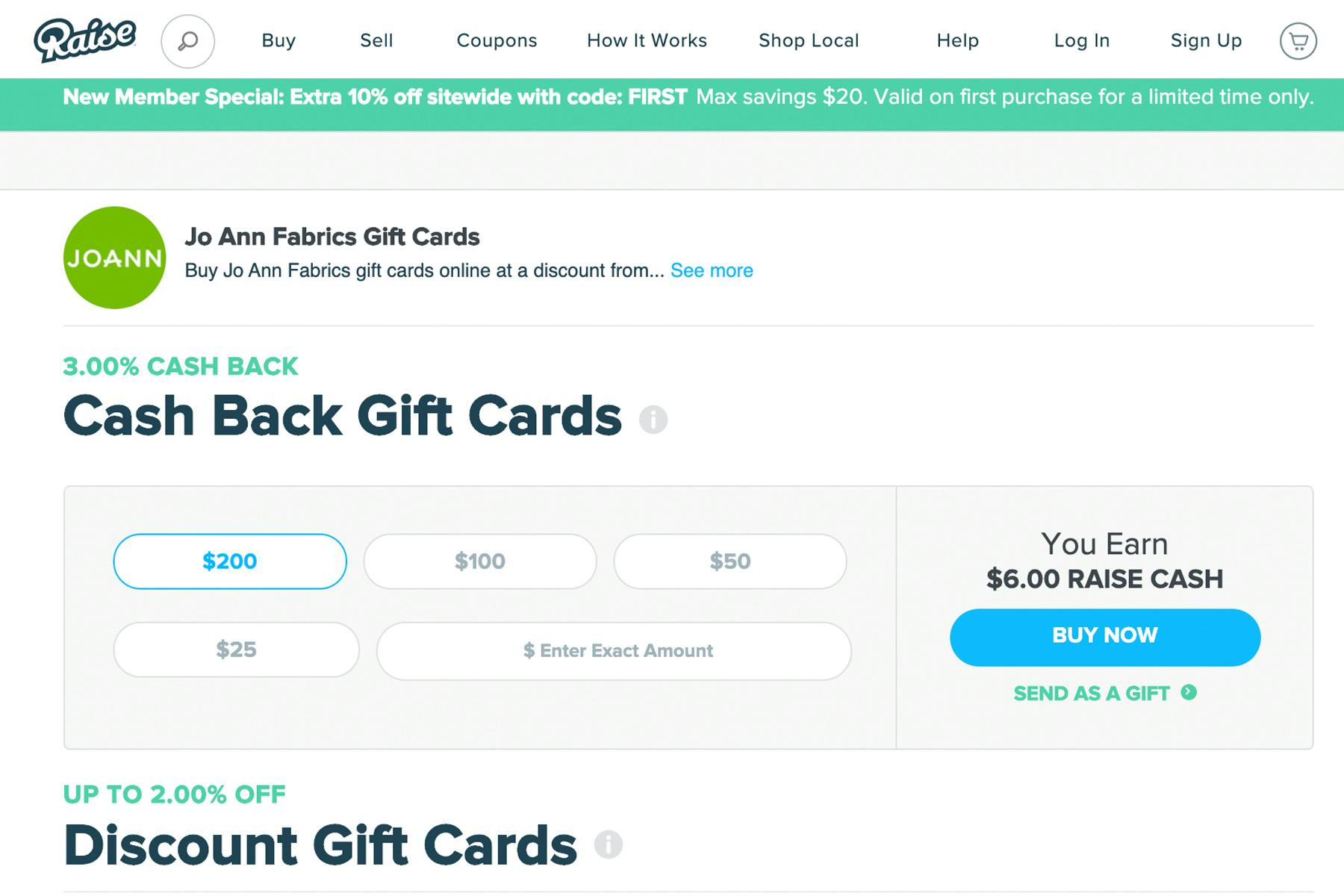Screen dimensions: 1344x896
Task: Click the Sign Up link
Action: click(x=1206, y=40)
